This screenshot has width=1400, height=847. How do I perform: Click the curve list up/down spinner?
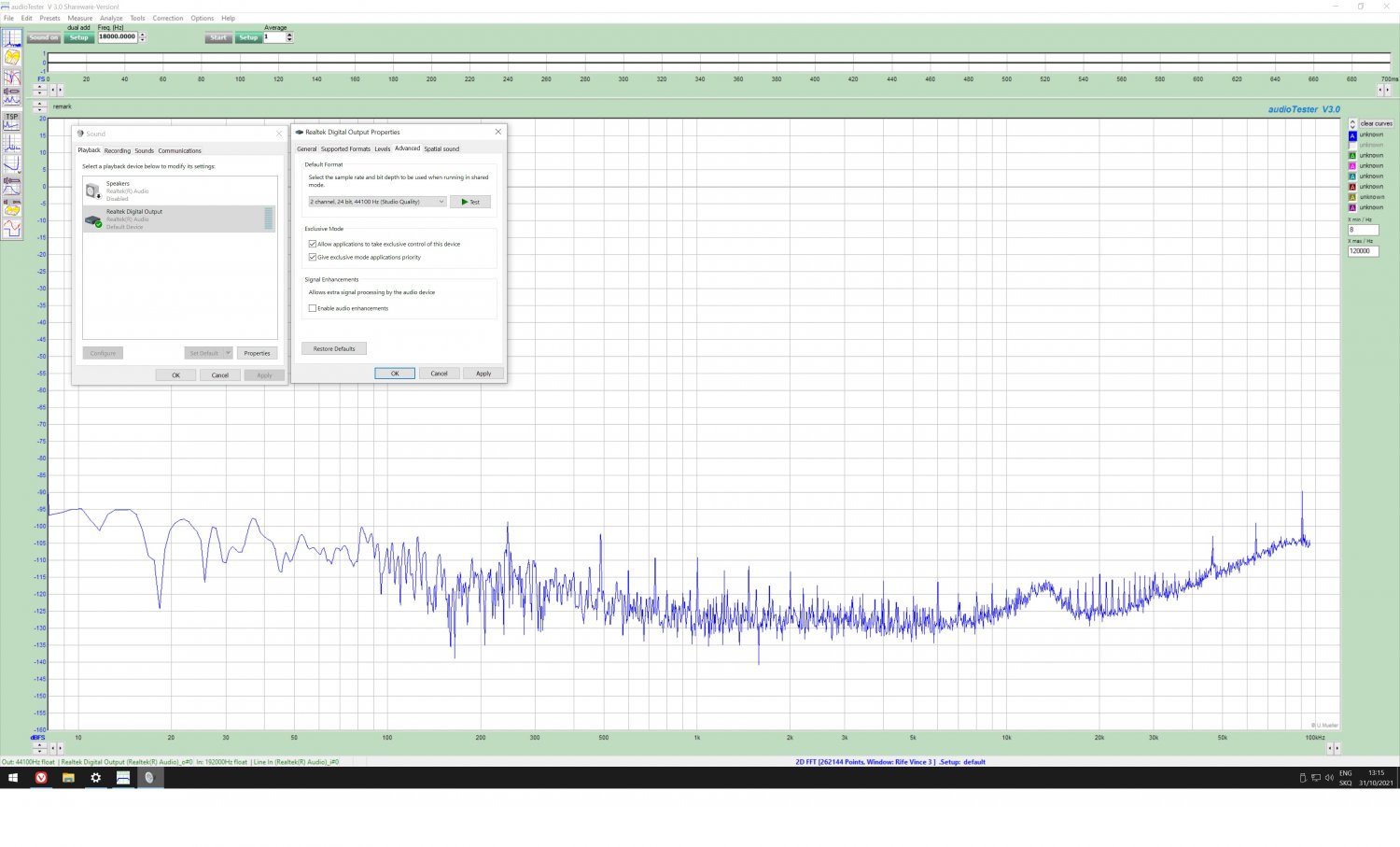(x=1352, y=123)
